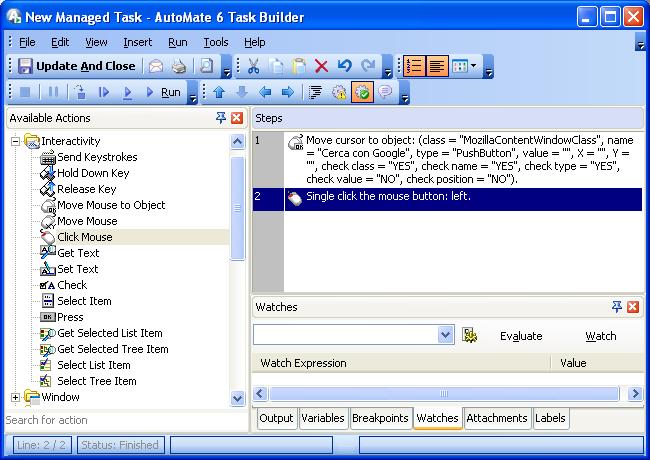Open the Tools menu

coord(216,42)
